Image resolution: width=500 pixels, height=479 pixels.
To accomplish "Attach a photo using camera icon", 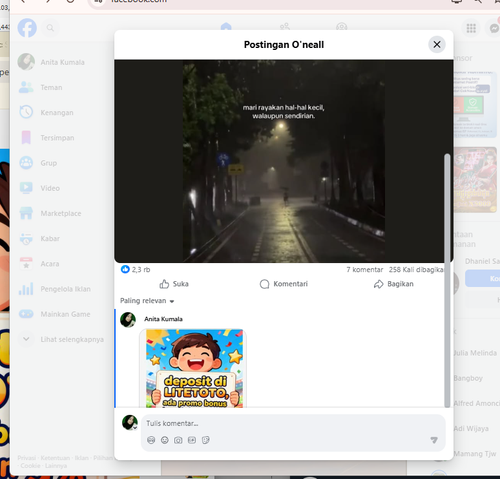I will tap(178, 440).
